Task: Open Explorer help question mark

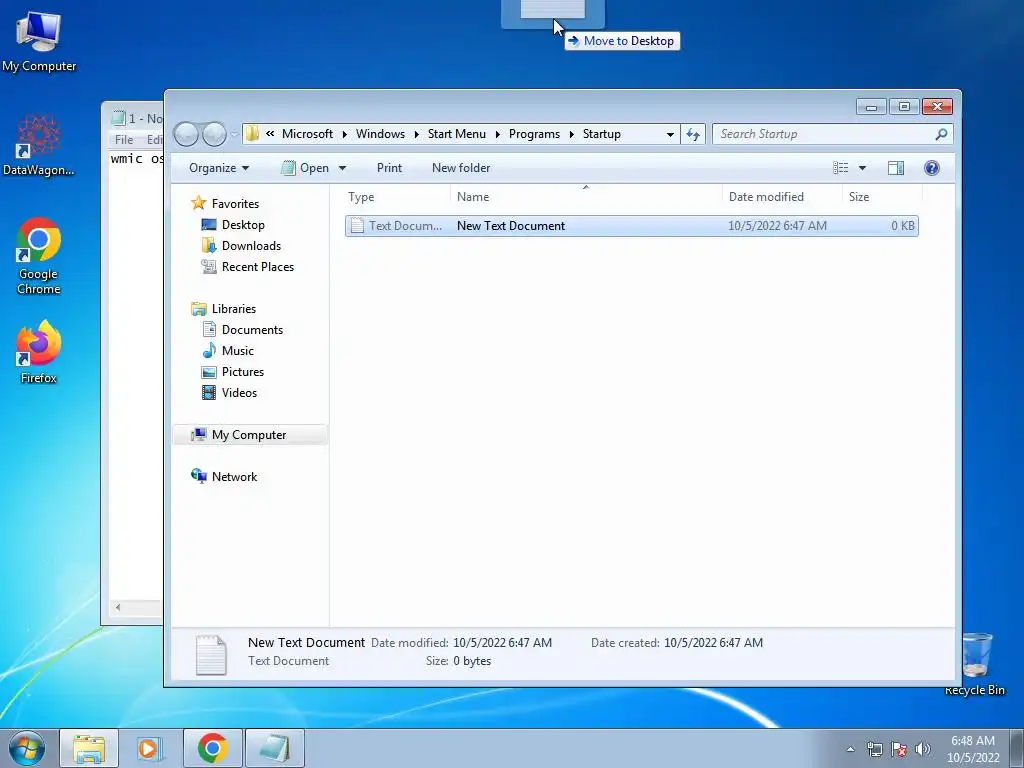Action: pyautogui.click(x=932, y=168)
